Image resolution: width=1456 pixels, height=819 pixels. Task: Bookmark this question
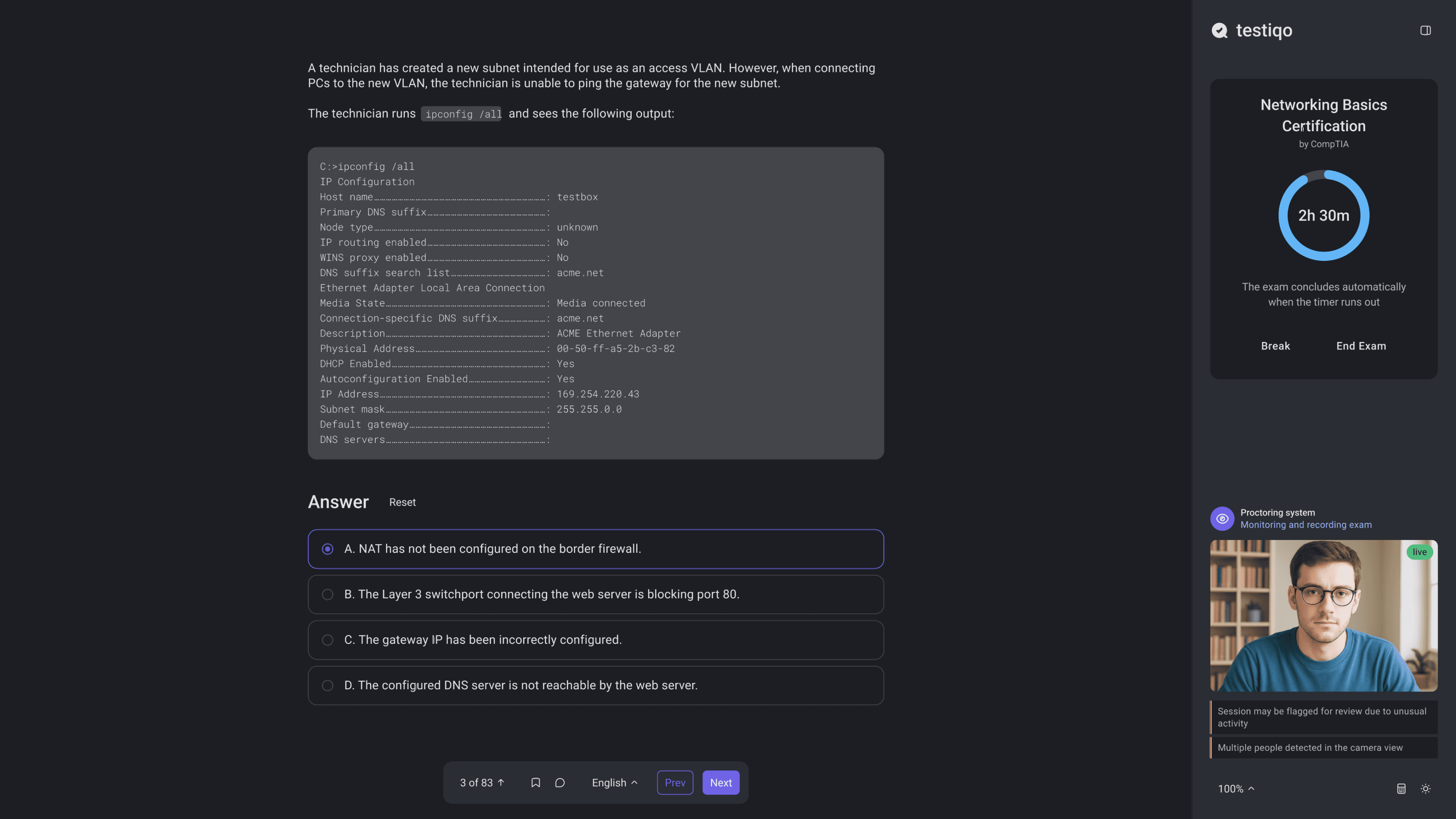pos(535,782)
